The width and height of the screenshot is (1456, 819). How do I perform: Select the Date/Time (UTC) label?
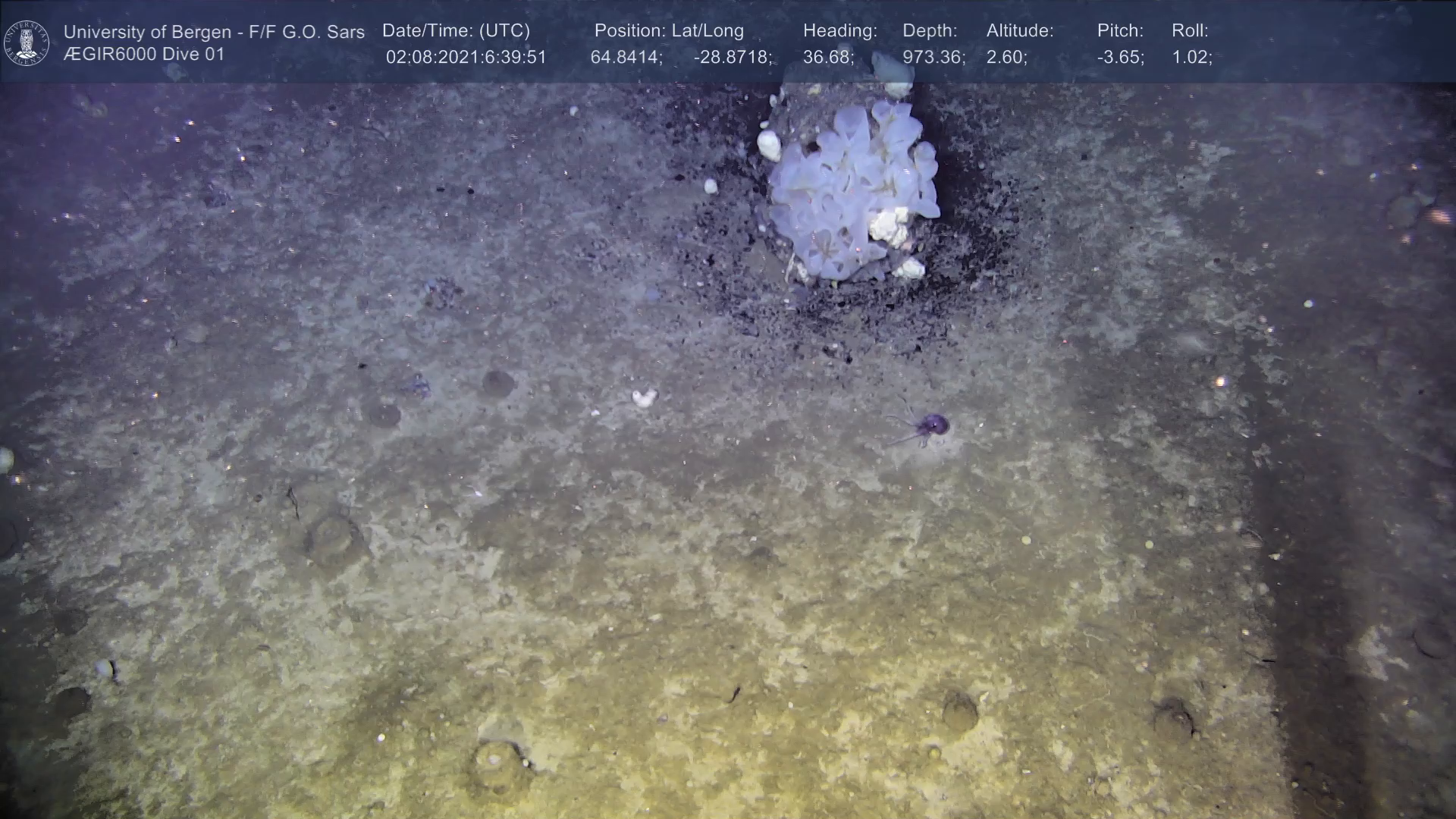click(x=456, y=31)
